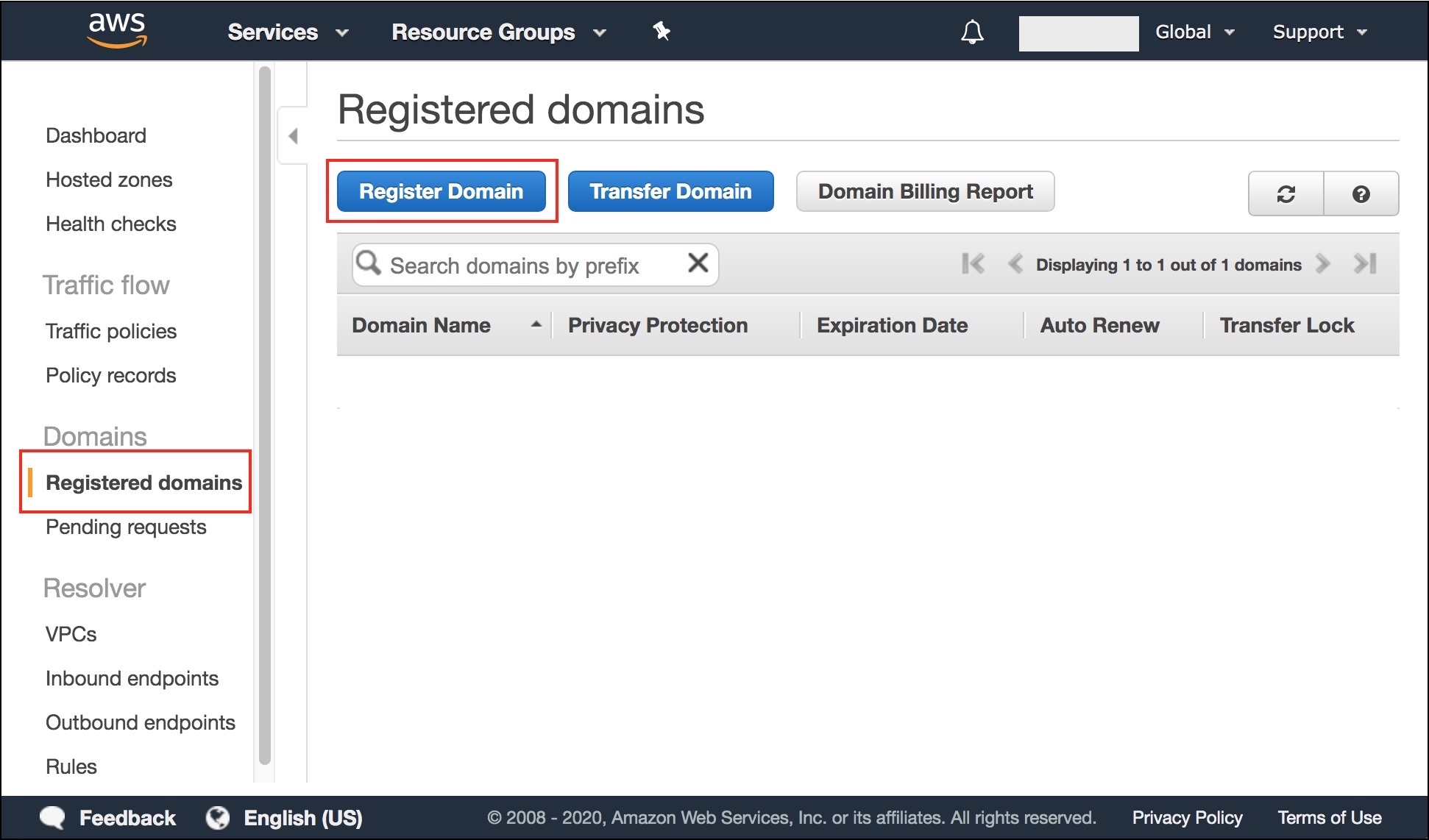Go to next page of domains

(1322, 263)
